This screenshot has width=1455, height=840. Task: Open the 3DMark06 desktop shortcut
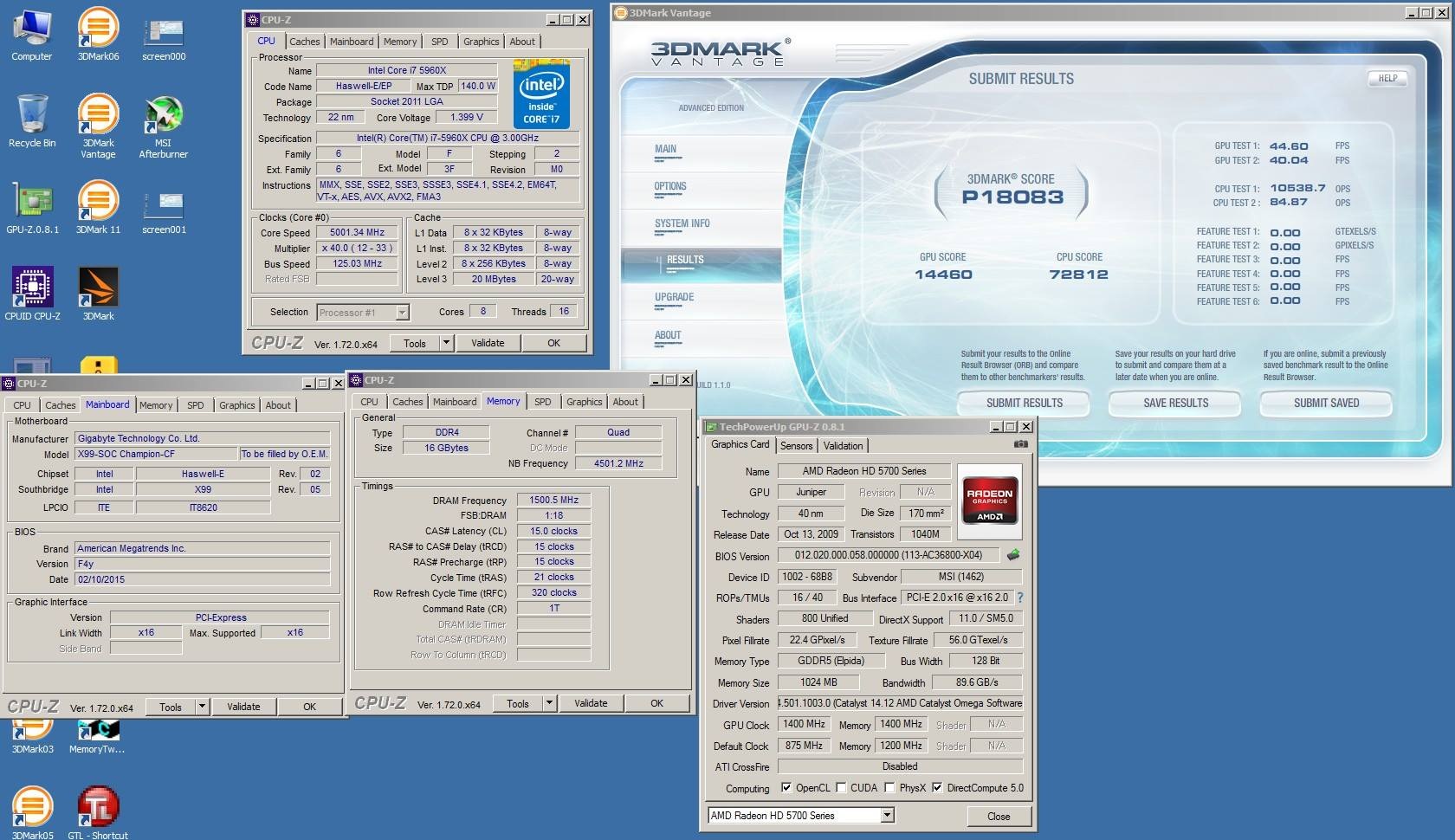[x=98, y=35]
